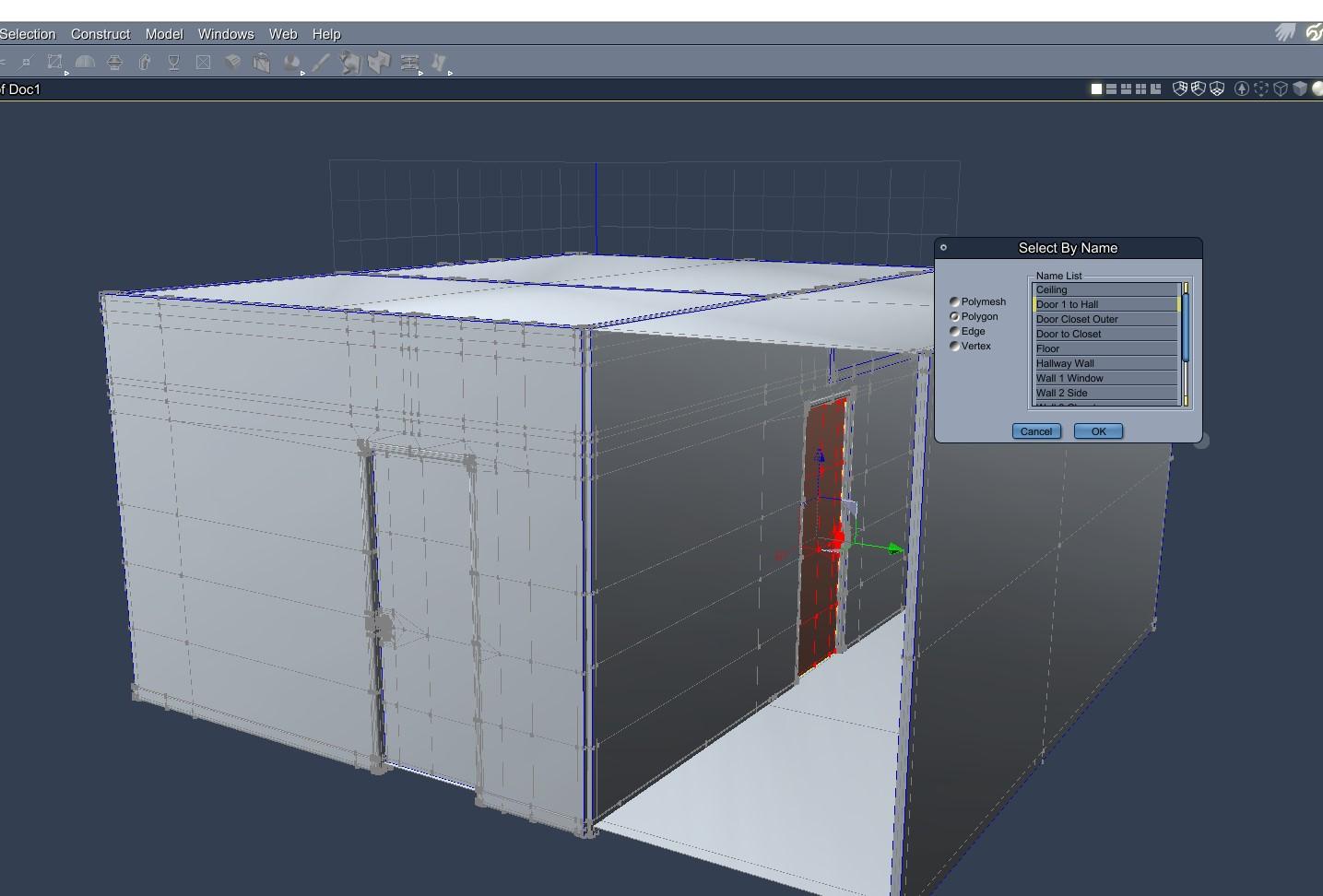Click the Name List scroll-up arrow

point(1186,288)
